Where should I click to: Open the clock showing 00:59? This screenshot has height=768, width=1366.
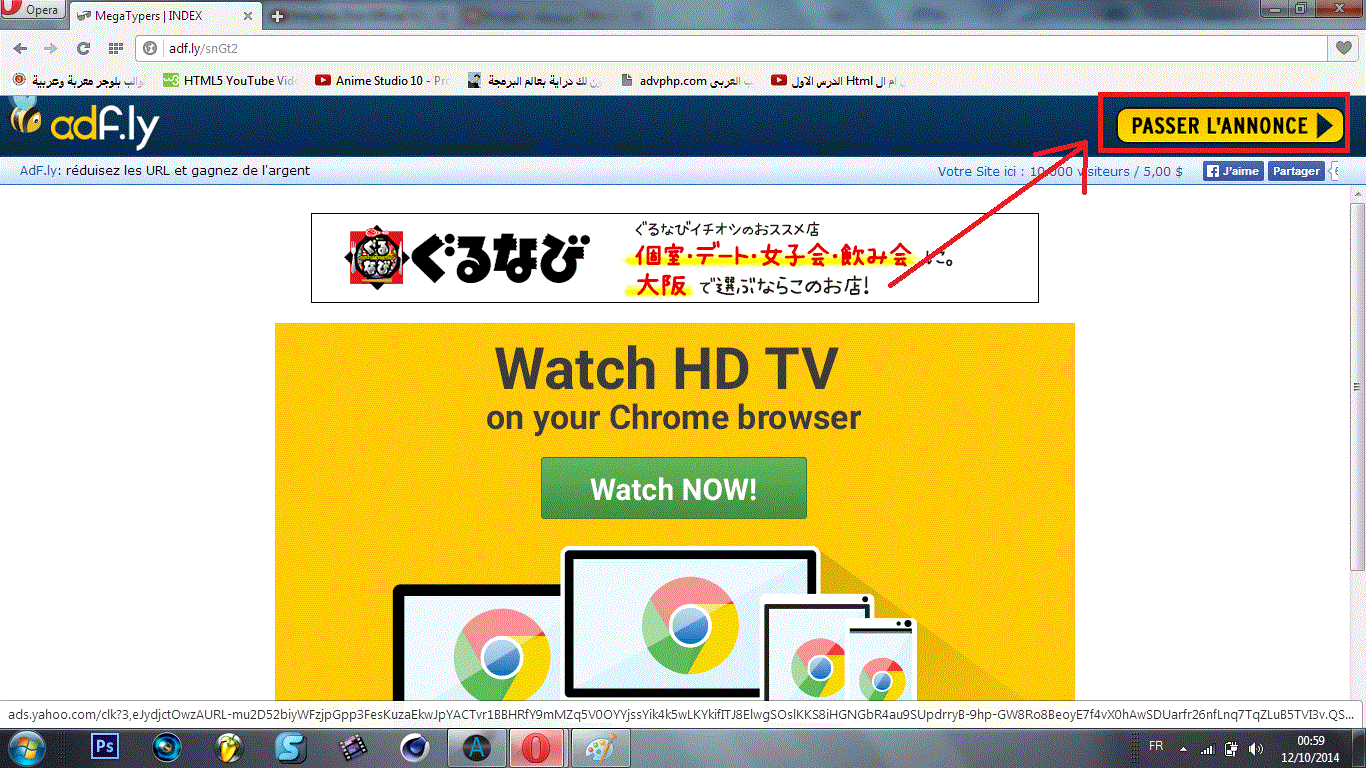[x=1312, y=747]
